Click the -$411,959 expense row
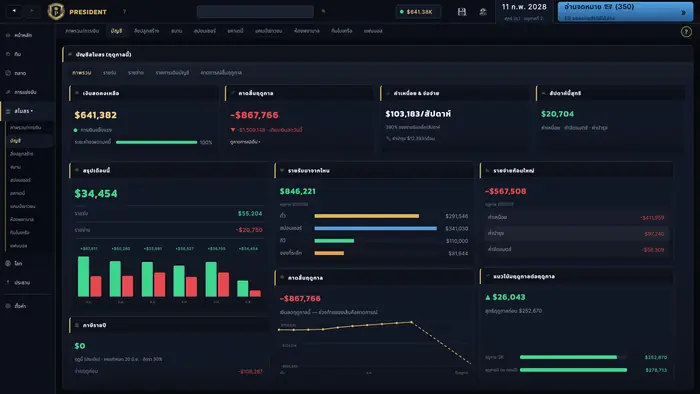The height and width of the screenshot is (394, 700). pyautogui.click(x=576, y=218)
